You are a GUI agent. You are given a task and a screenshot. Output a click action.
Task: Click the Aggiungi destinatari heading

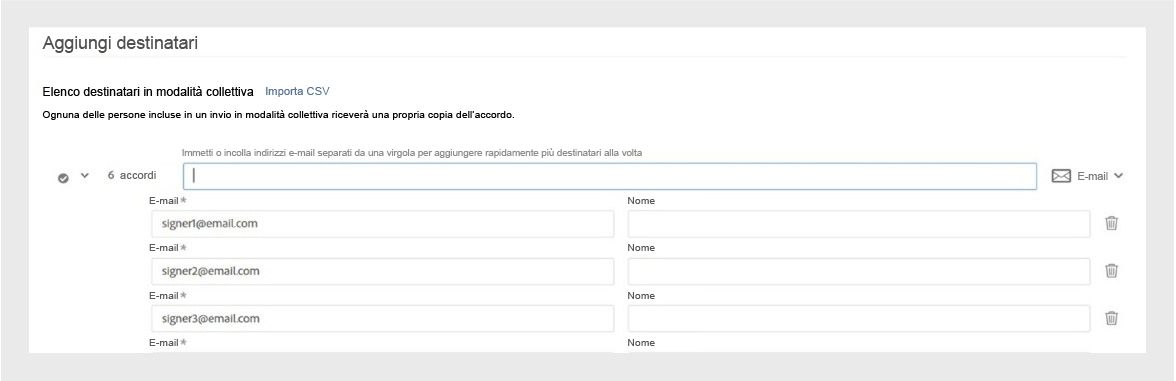point(120,43)
